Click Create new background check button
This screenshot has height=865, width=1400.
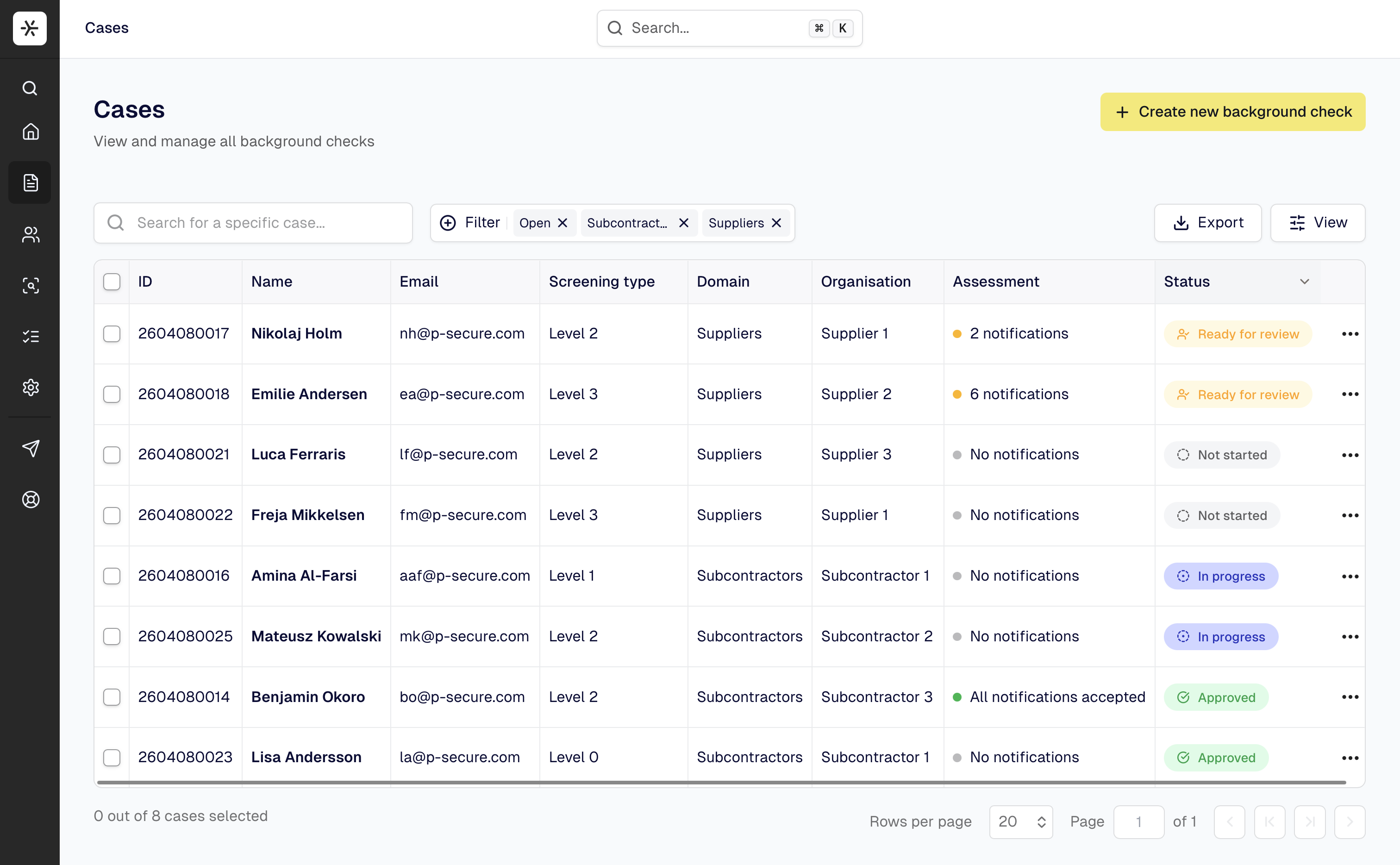(1232, 112)
